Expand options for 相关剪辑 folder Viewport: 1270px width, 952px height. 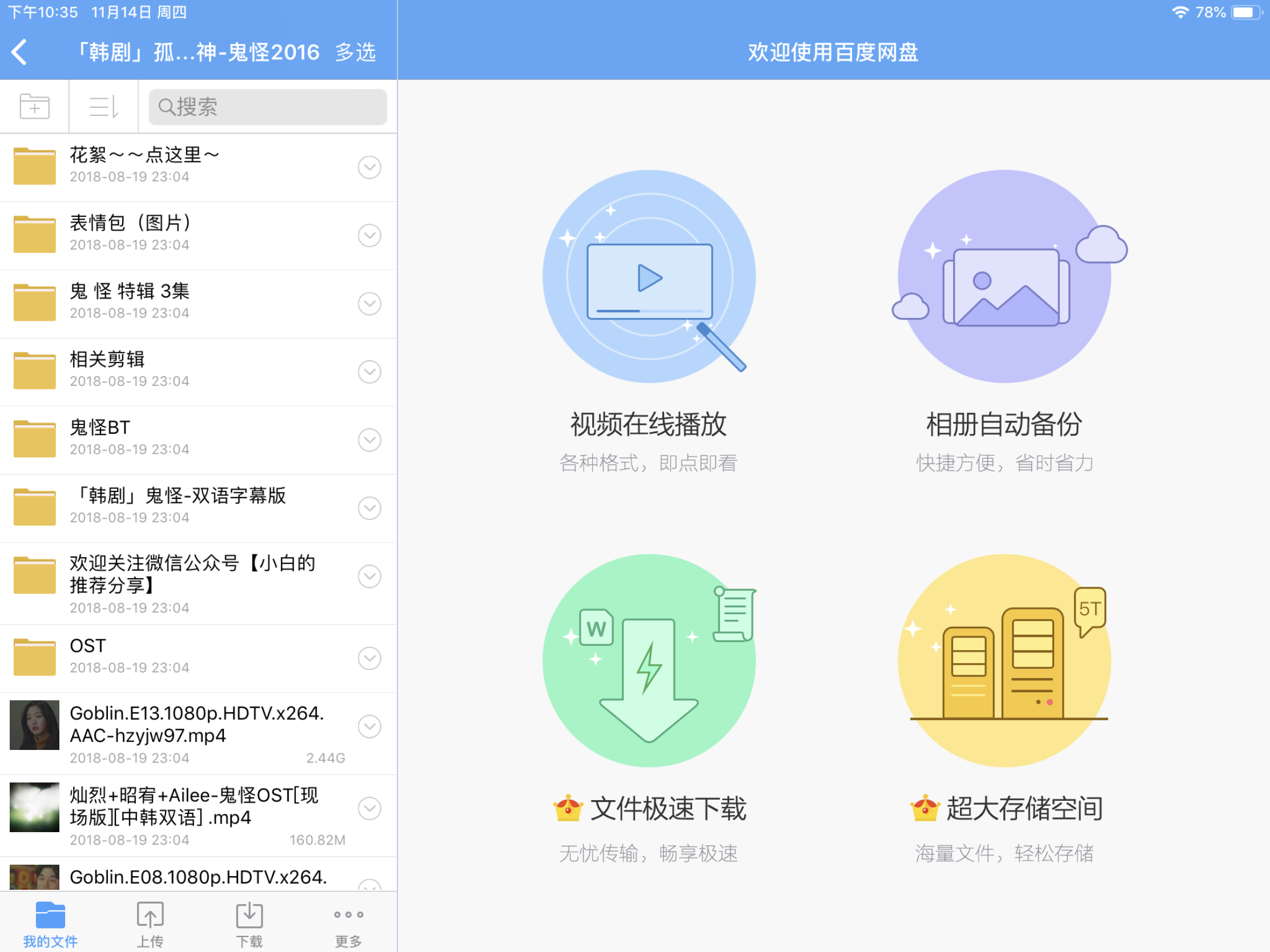[x=369, y=372]
